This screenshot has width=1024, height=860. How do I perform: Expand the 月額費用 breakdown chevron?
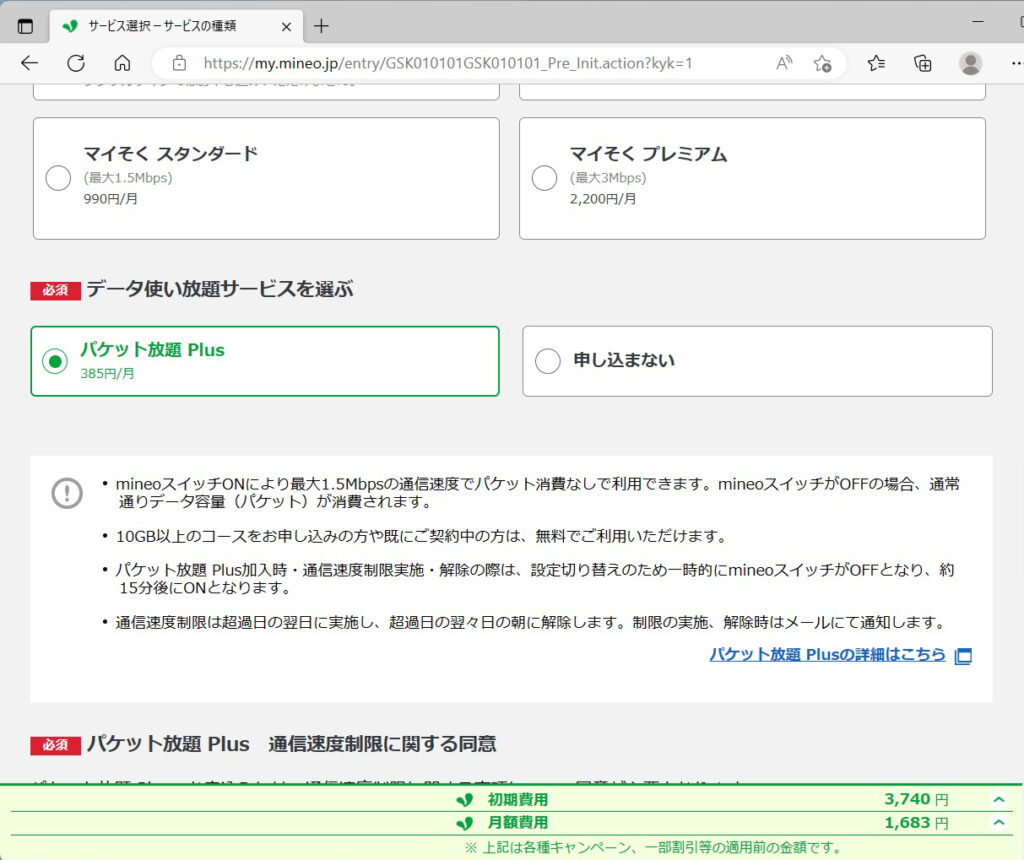(999, 823)
